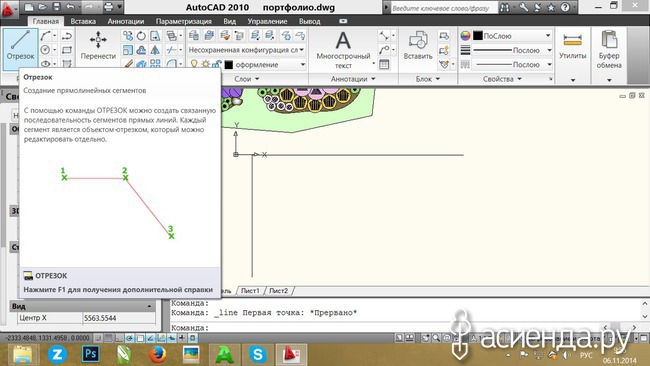Open the Утилиты measure panel

572,46
